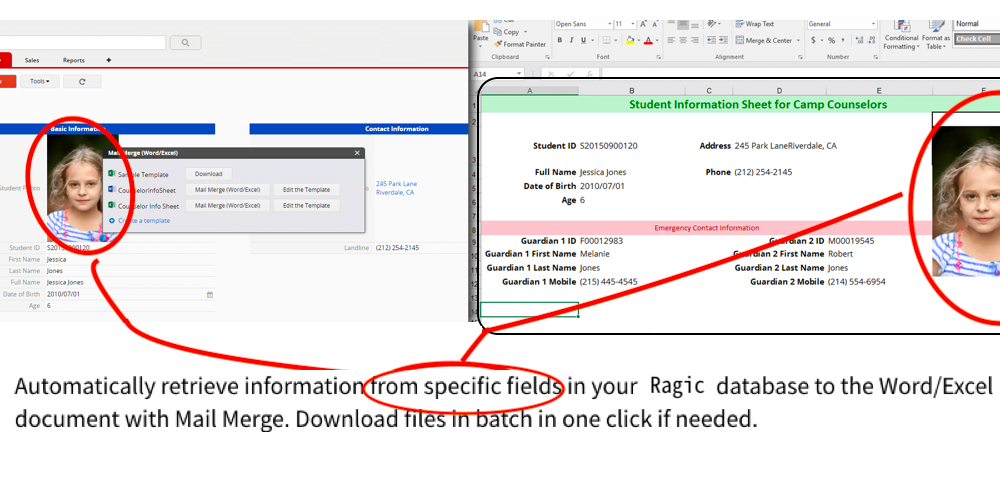Click the Create a template link
Image resolution: width=1000 pixels, height=500 pixels.
[143, 221]
